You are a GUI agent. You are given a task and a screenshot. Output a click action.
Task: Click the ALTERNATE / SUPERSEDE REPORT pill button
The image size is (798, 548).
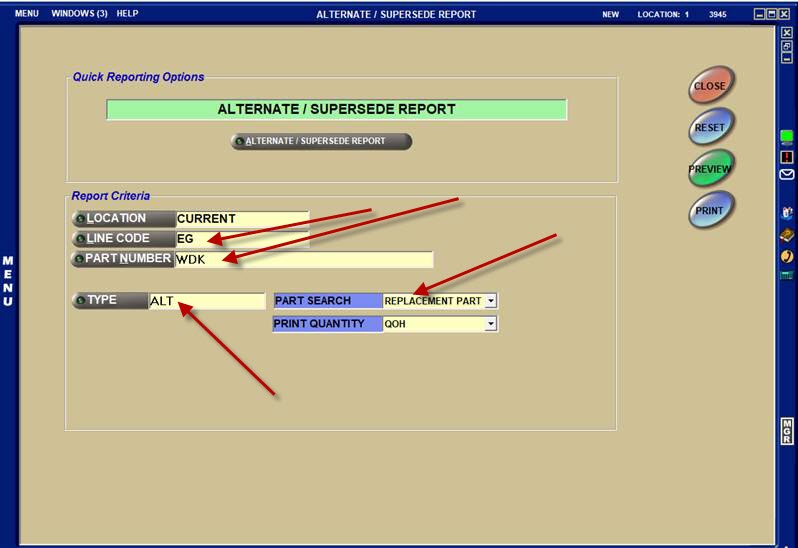(x=321, y=141)
